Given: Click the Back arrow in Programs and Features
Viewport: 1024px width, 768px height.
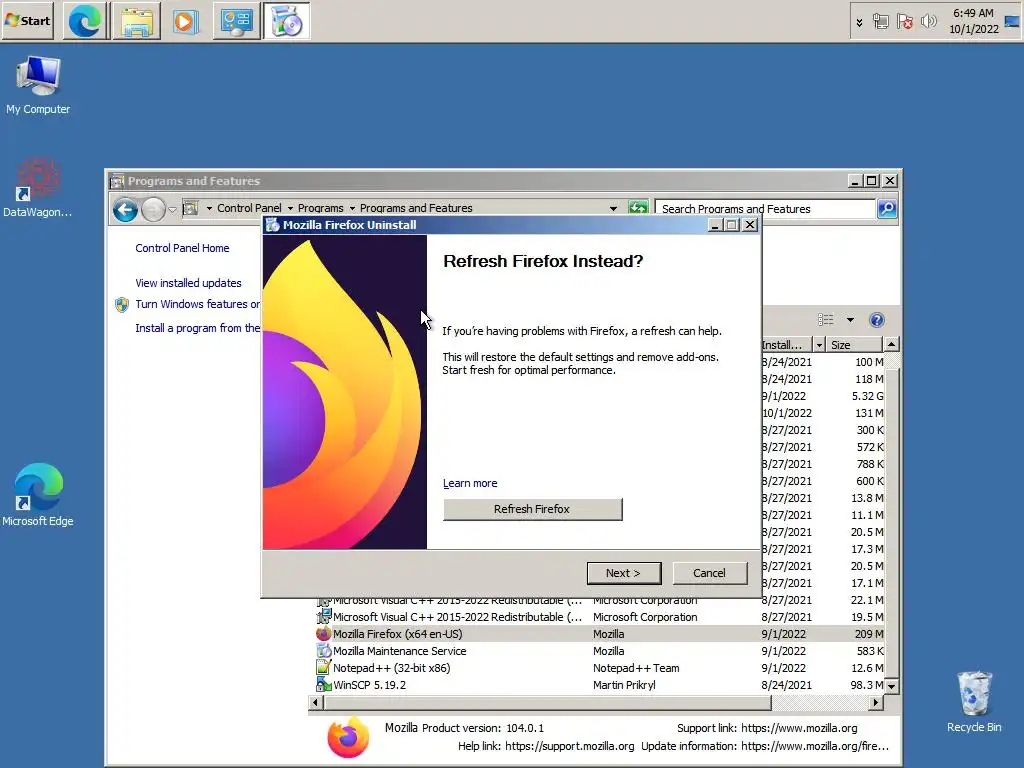Looking at the screenshot, I should (x=125, y=210).
